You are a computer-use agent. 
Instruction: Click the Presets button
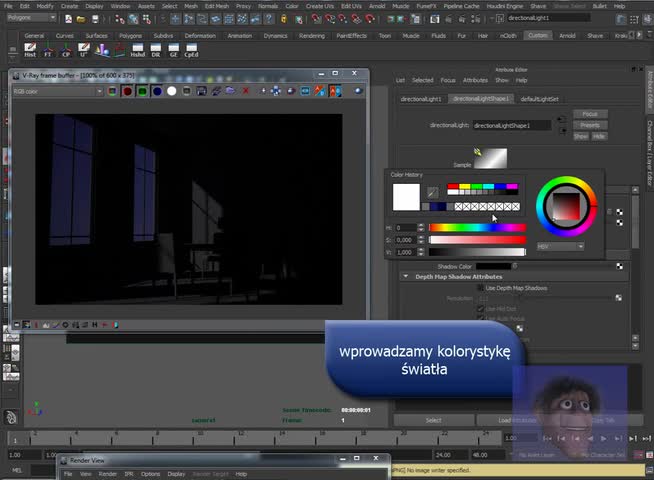click(x=590, y=125)
